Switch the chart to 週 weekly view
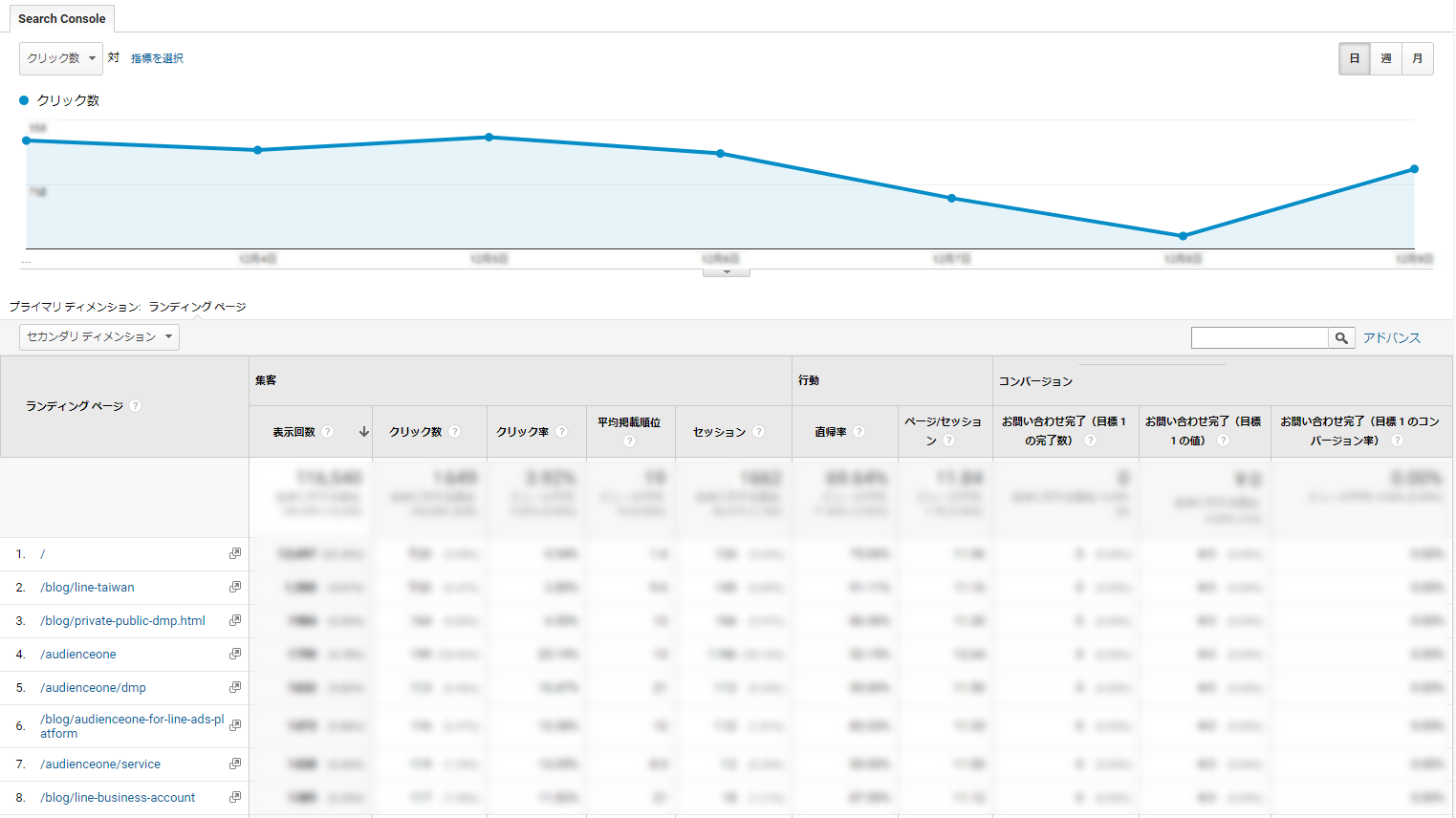Screen dimensions: 1456x818 point(1385,58)
